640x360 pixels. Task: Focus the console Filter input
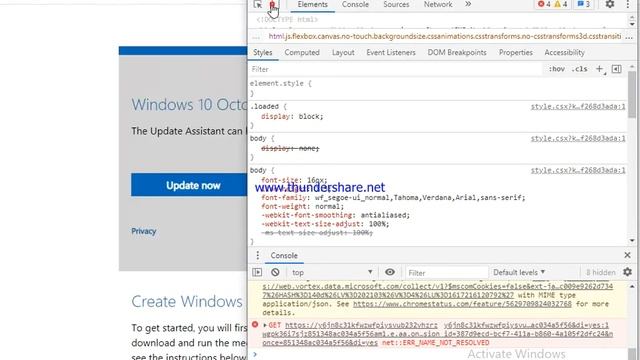447,273
